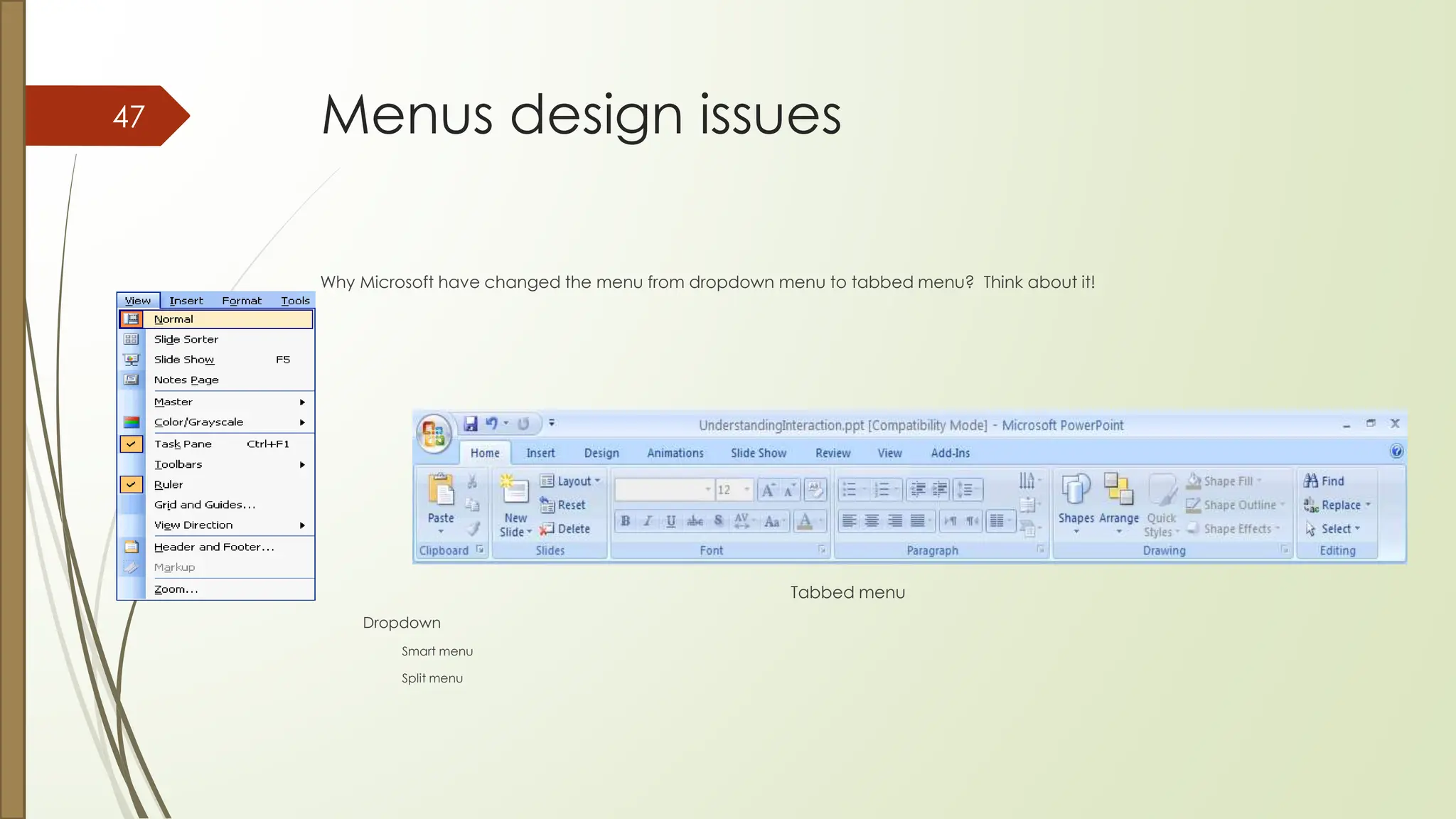1456x819 pixels.
Task: Click the New Slide icon
Action: click(514, 491)
